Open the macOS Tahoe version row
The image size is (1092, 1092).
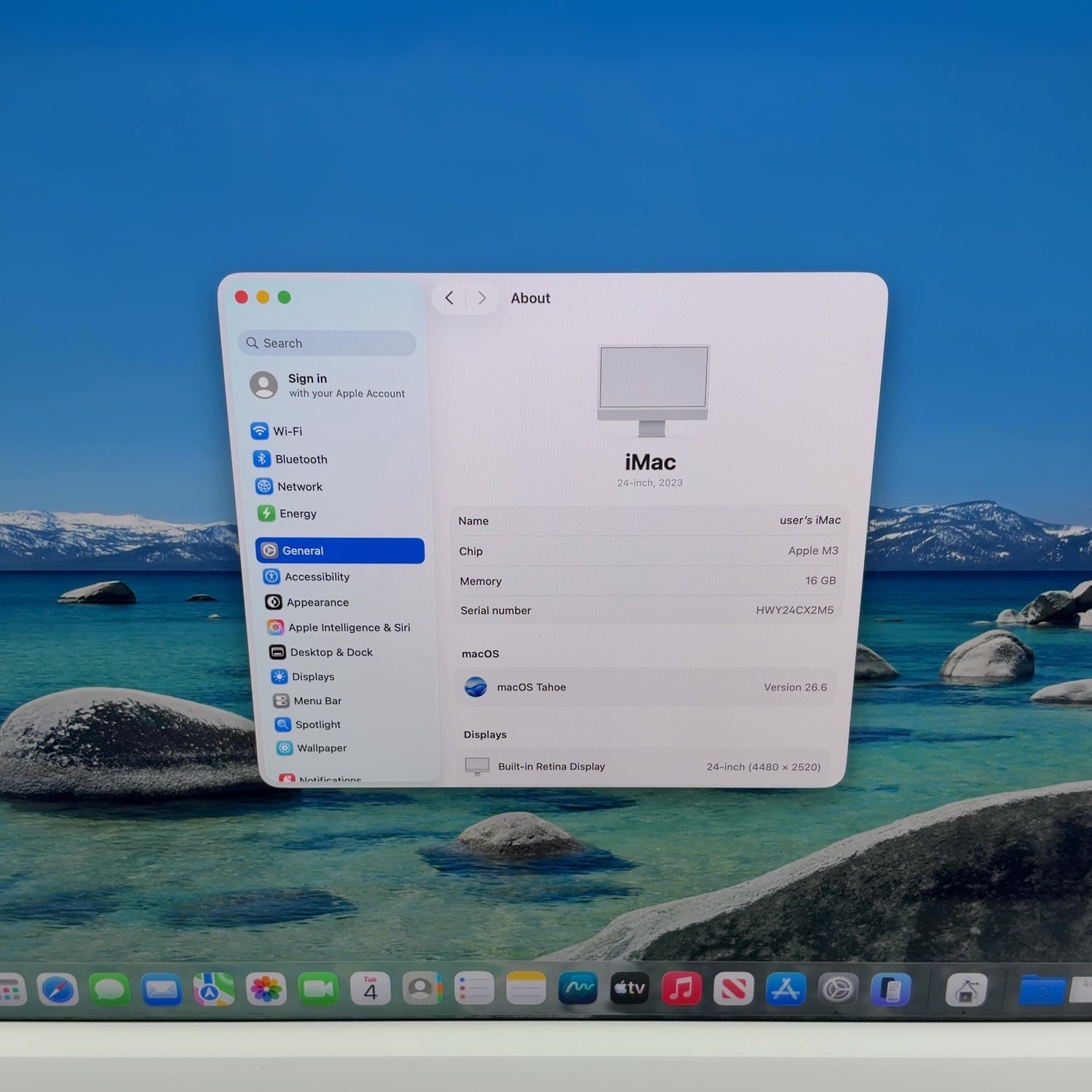pos(646,687)
